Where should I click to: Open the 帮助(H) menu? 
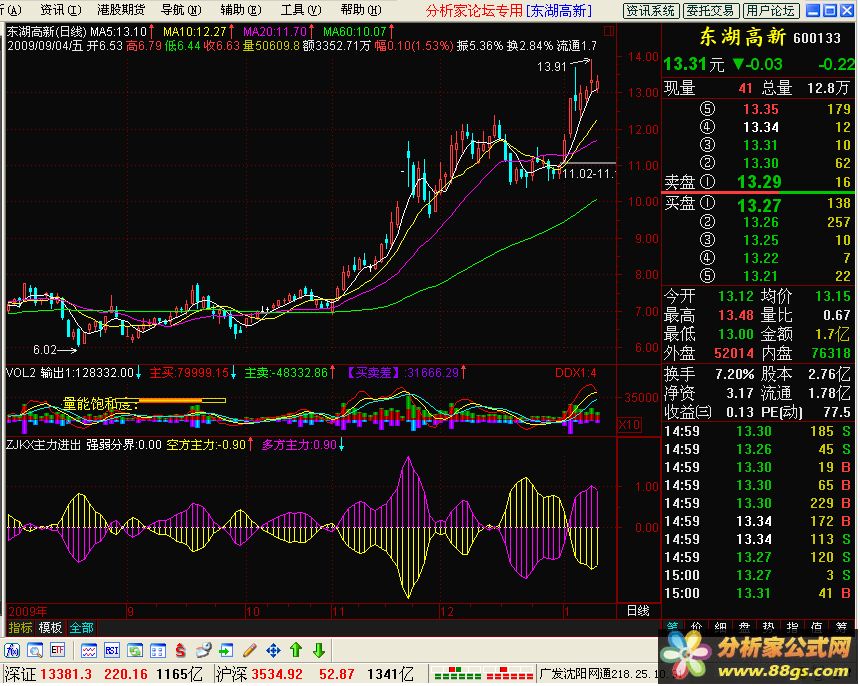click(x=360, y=9)
